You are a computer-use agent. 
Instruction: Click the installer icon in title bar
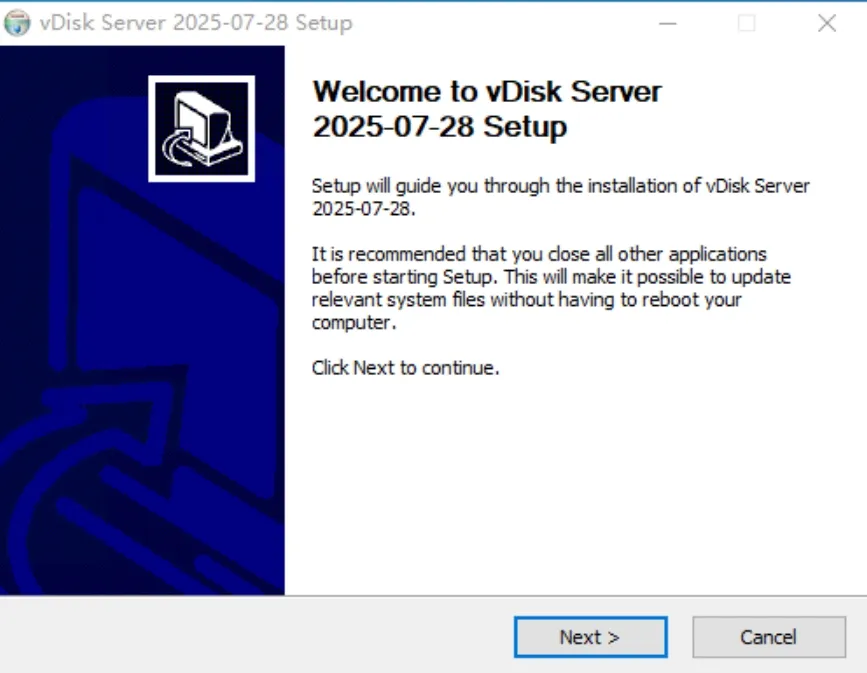[17, 23]
